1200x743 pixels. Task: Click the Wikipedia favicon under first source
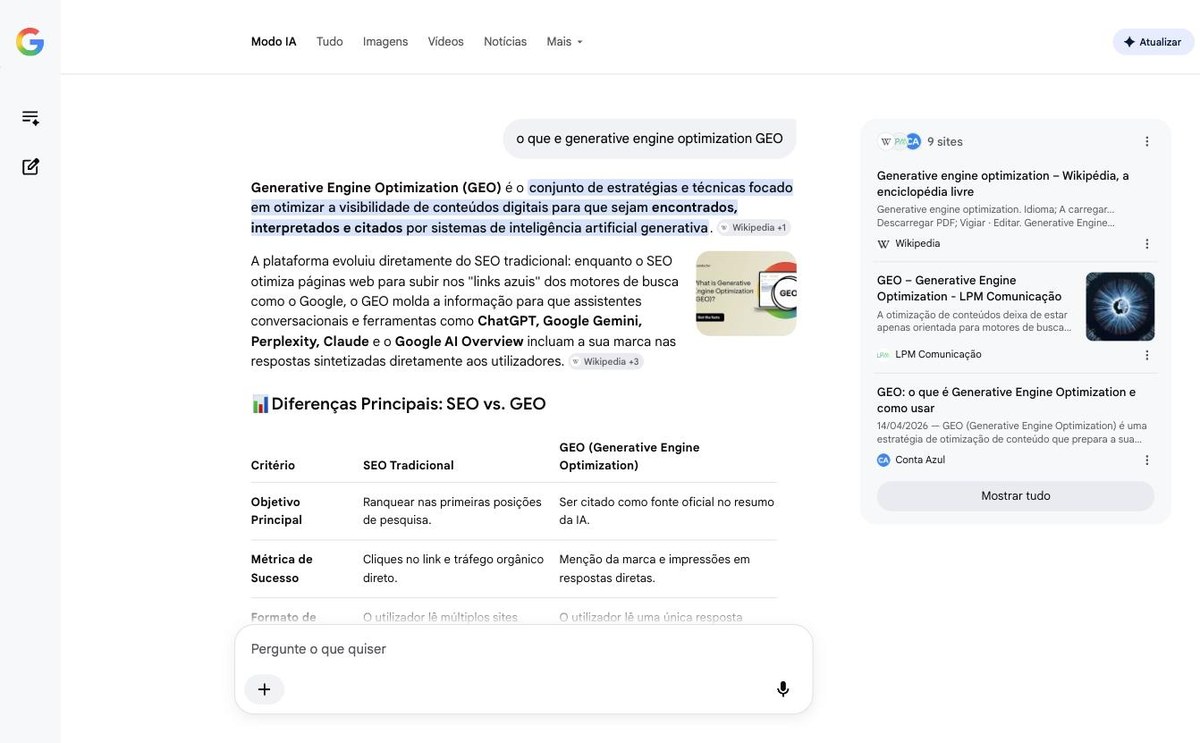point(883,244)
